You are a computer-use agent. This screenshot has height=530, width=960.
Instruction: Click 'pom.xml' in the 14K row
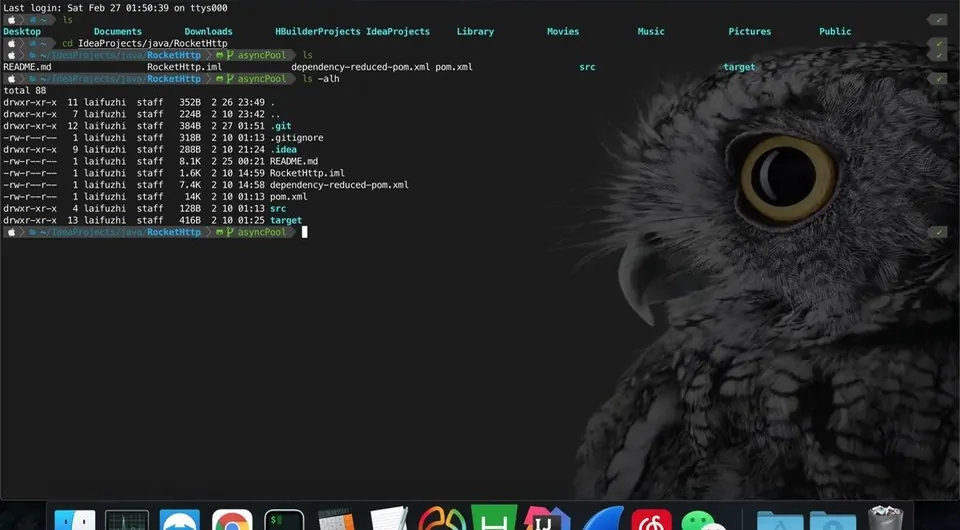point(288,197)
